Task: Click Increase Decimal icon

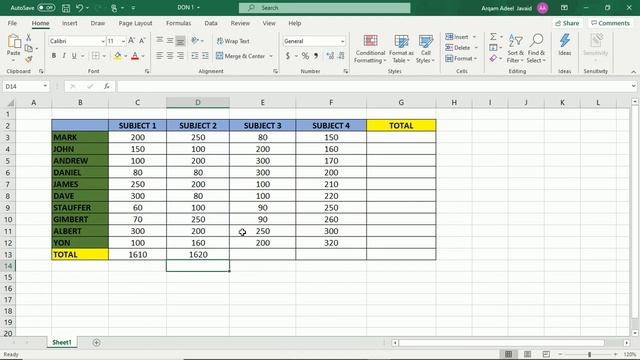Action: (330, 56)
